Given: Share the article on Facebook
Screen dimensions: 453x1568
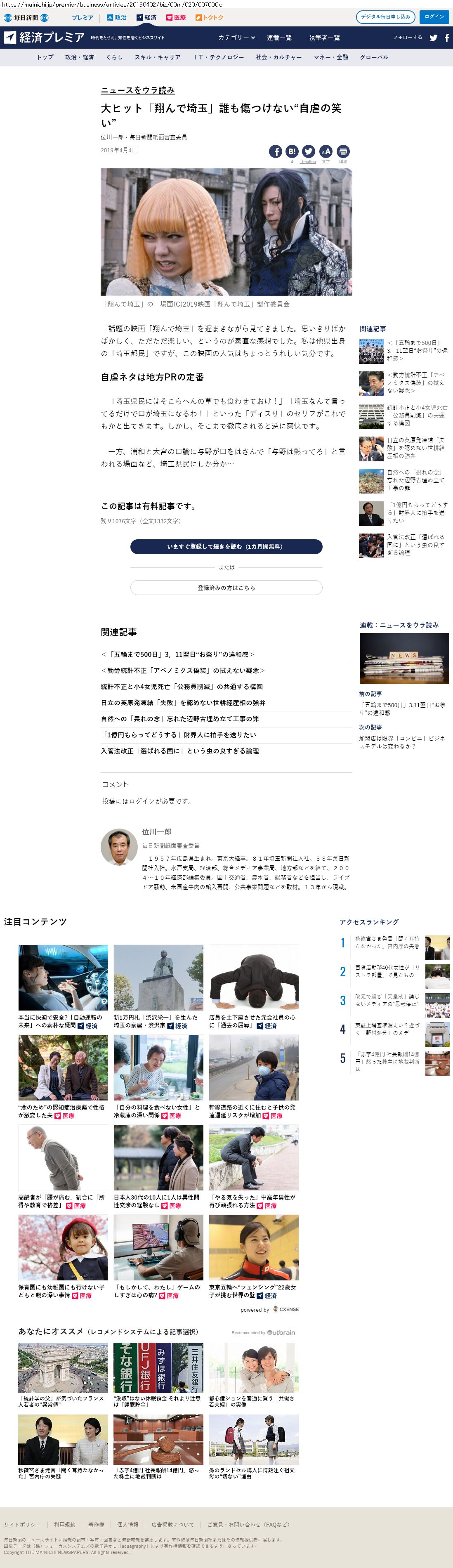Looking at the screenshot, I should 275,151.
